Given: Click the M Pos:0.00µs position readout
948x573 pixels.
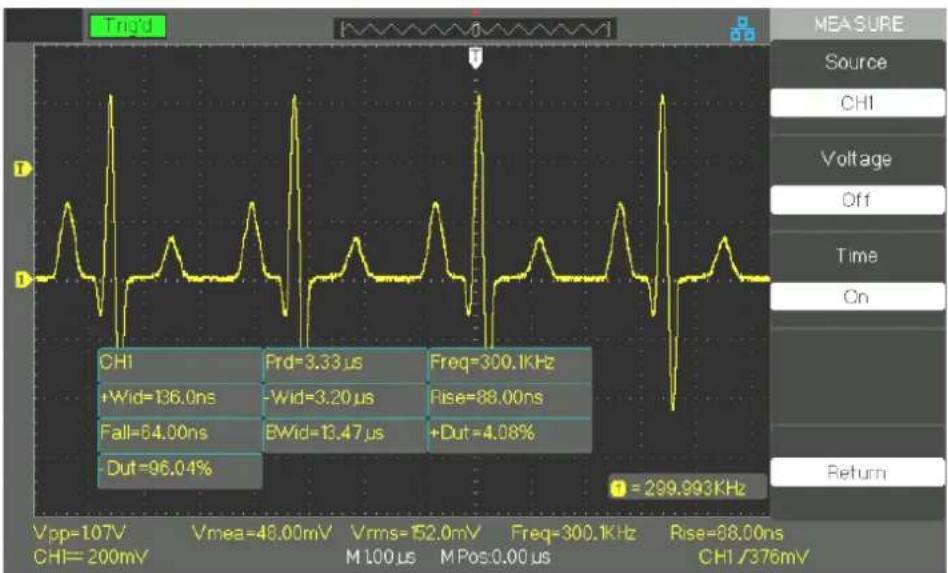Looking at the screenshot, I should coord(496,557).
